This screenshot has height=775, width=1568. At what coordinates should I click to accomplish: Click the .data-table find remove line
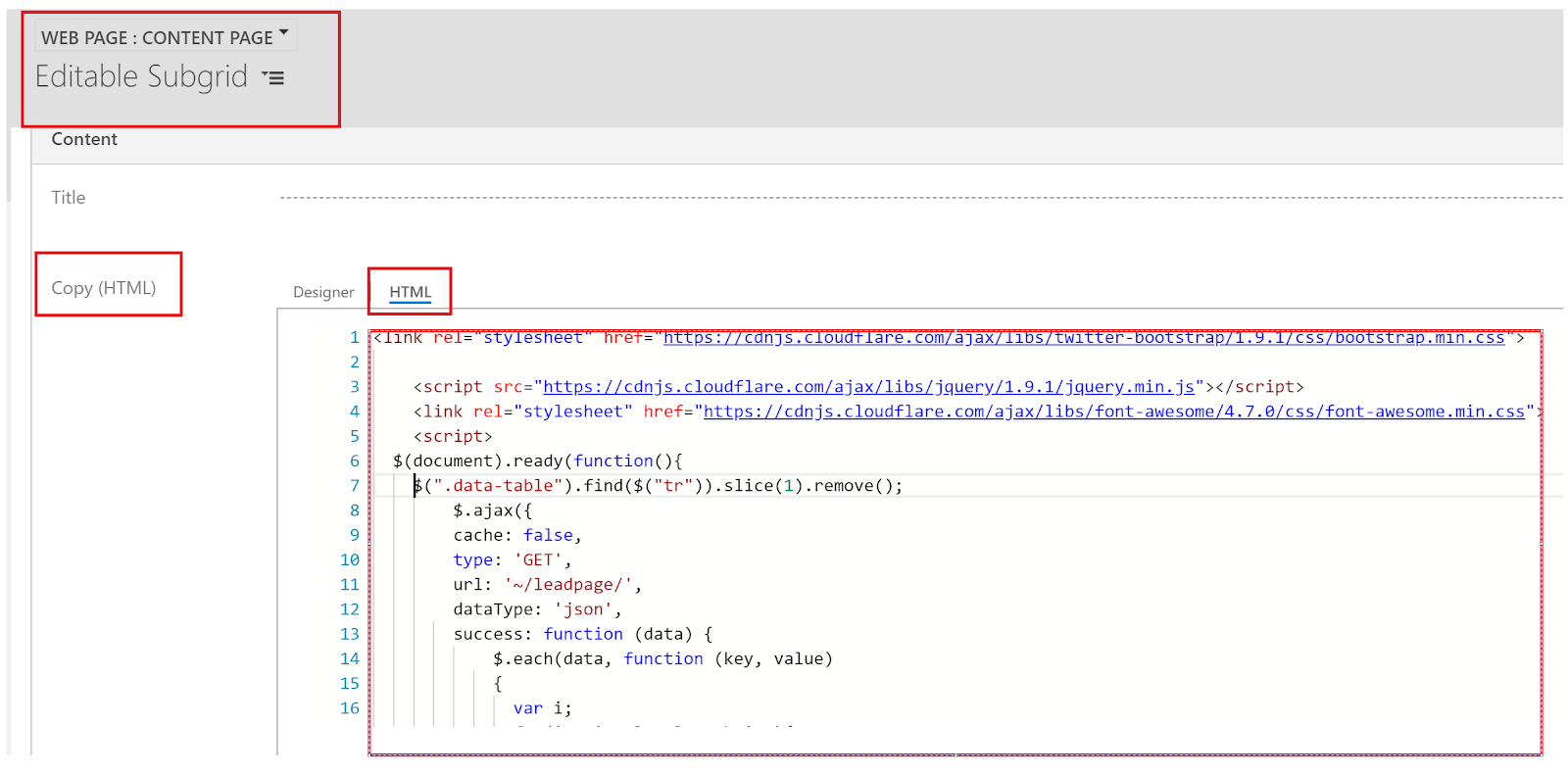click(658, 486)
